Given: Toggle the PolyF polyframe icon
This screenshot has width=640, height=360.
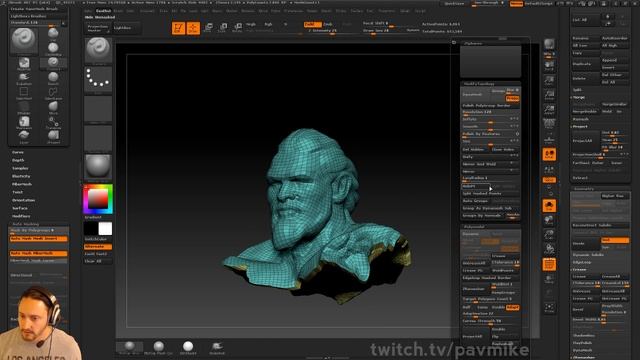Looking at the screenshot, I should click(549, 264).
